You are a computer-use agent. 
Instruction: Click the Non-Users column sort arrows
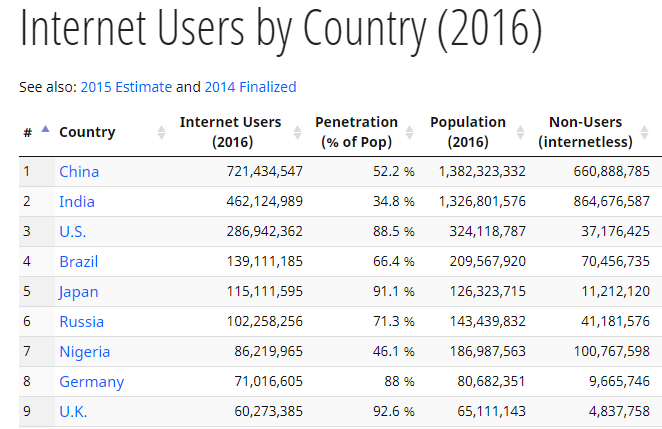644,133
